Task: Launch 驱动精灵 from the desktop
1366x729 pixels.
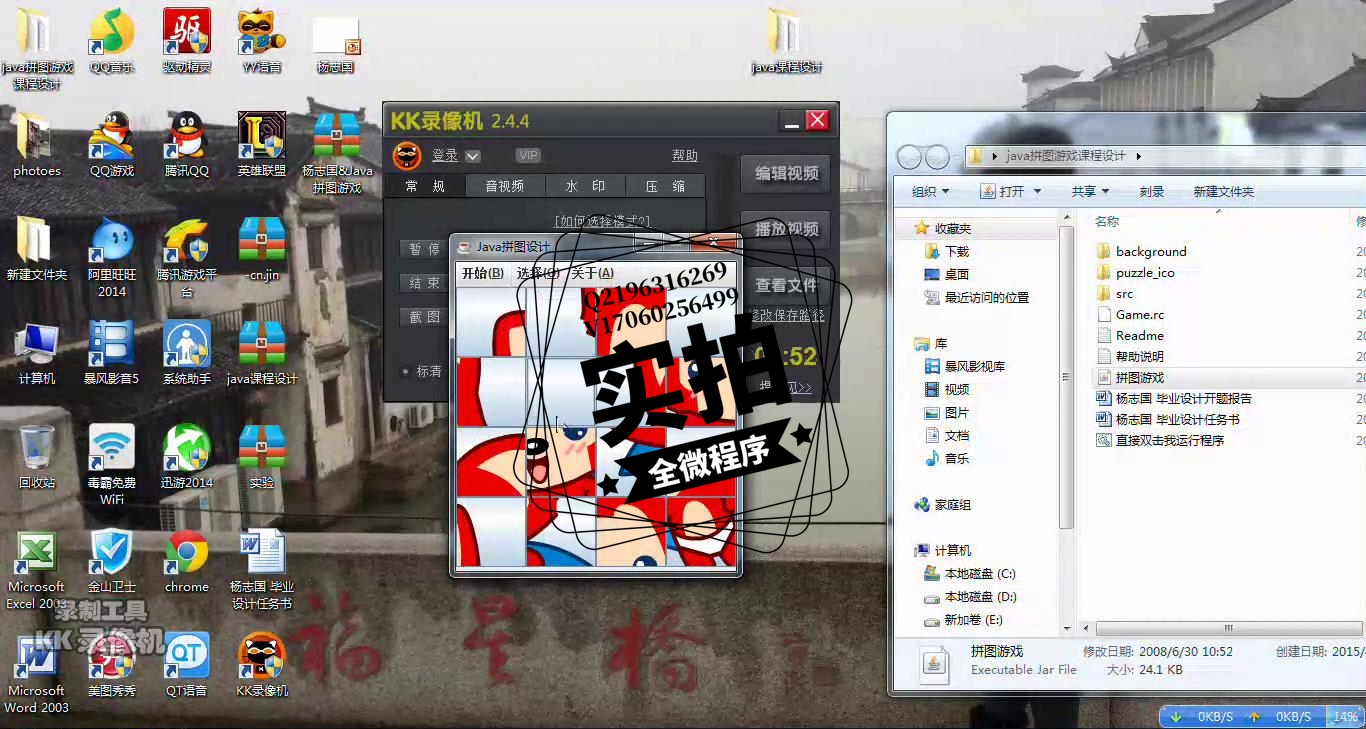Action: (187, 42)
